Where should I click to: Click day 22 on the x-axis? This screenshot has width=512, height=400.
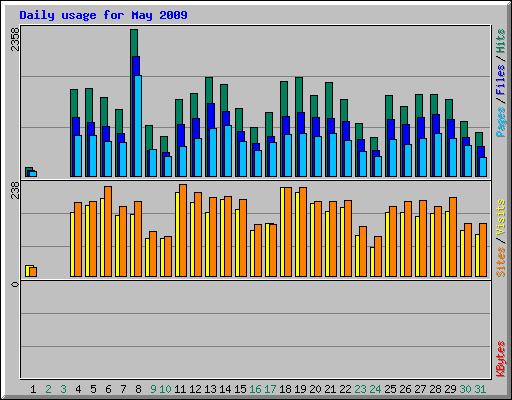coord(345,389)
